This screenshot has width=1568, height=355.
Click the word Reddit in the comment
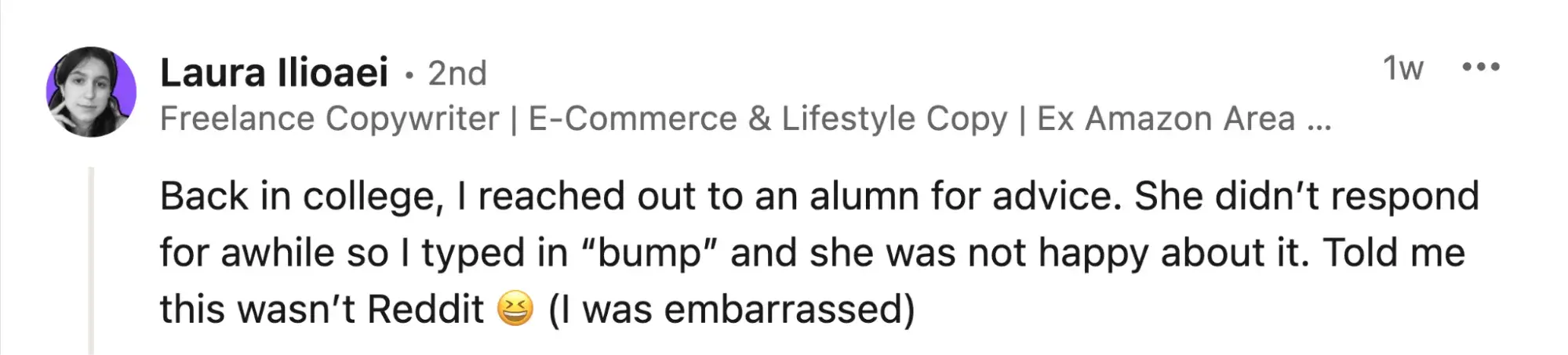tap(425, 309)
